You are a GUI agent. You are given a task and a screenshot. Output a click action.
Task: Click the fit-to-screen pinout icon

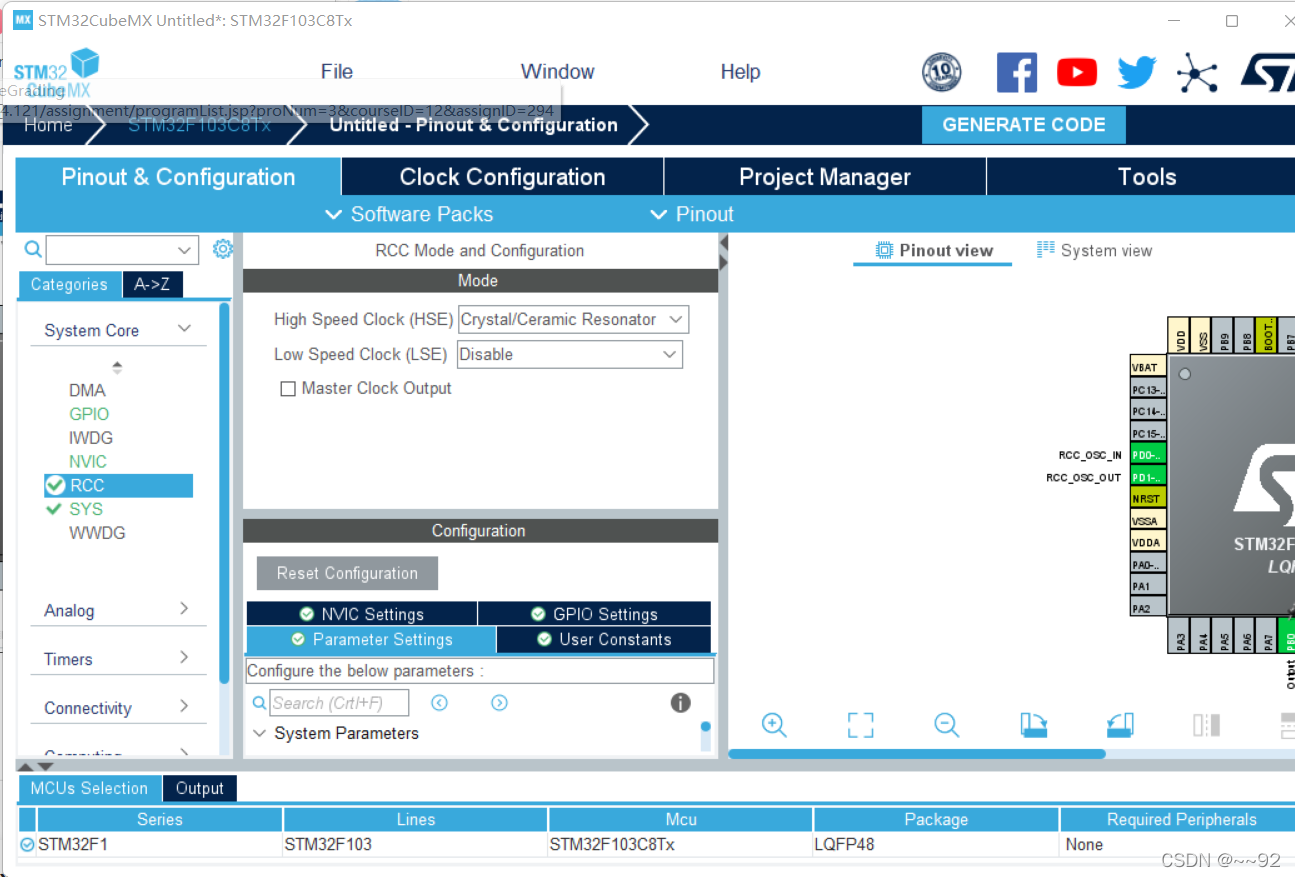pyautogui.click(x=860, y=725)
